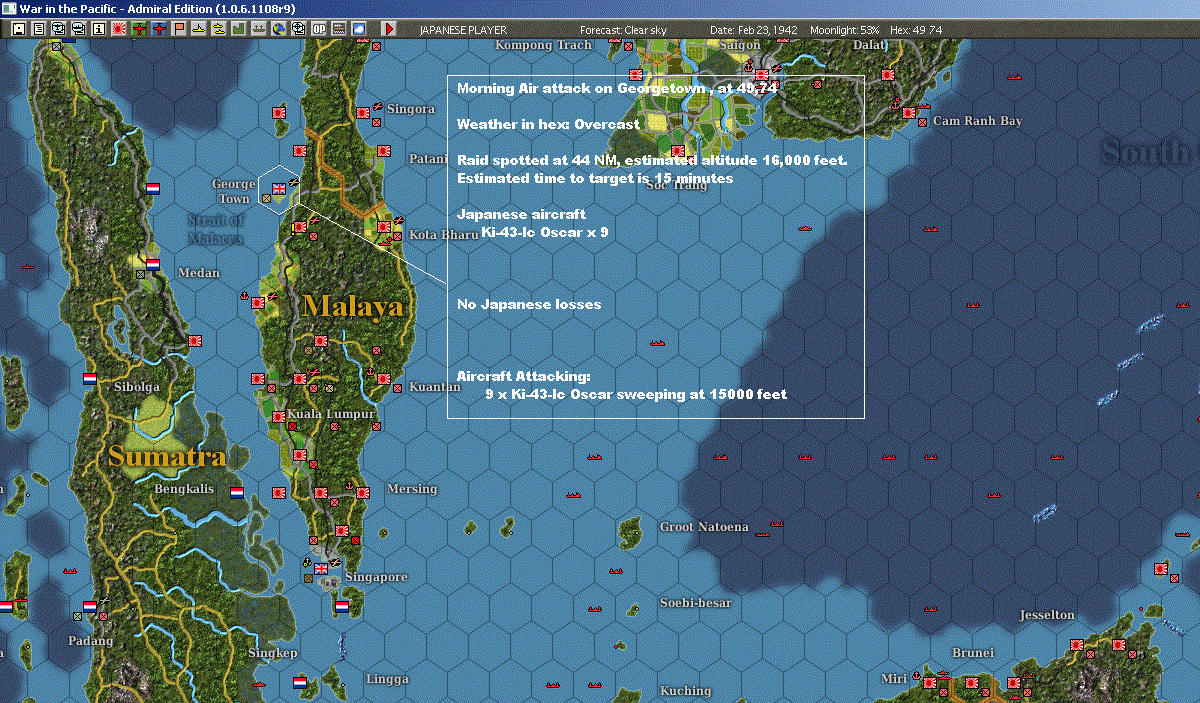Click 'Oscar sweeping at 15000 feet' line
Image resolution: width=1200 pixels, height=703 pixels.
tap(636, 394)
